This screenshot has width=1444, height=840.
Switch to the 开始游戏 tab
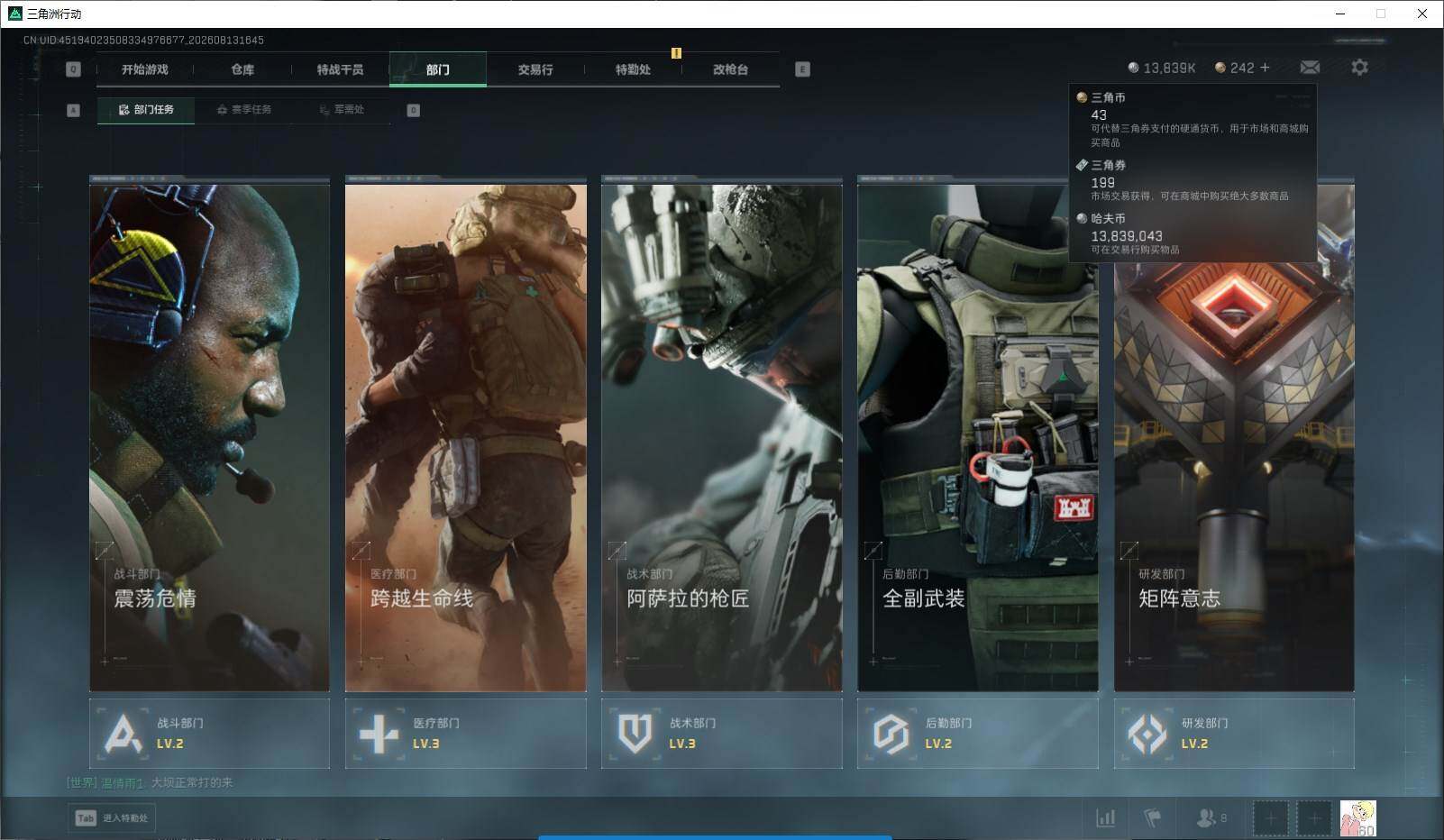coord(144,69)
